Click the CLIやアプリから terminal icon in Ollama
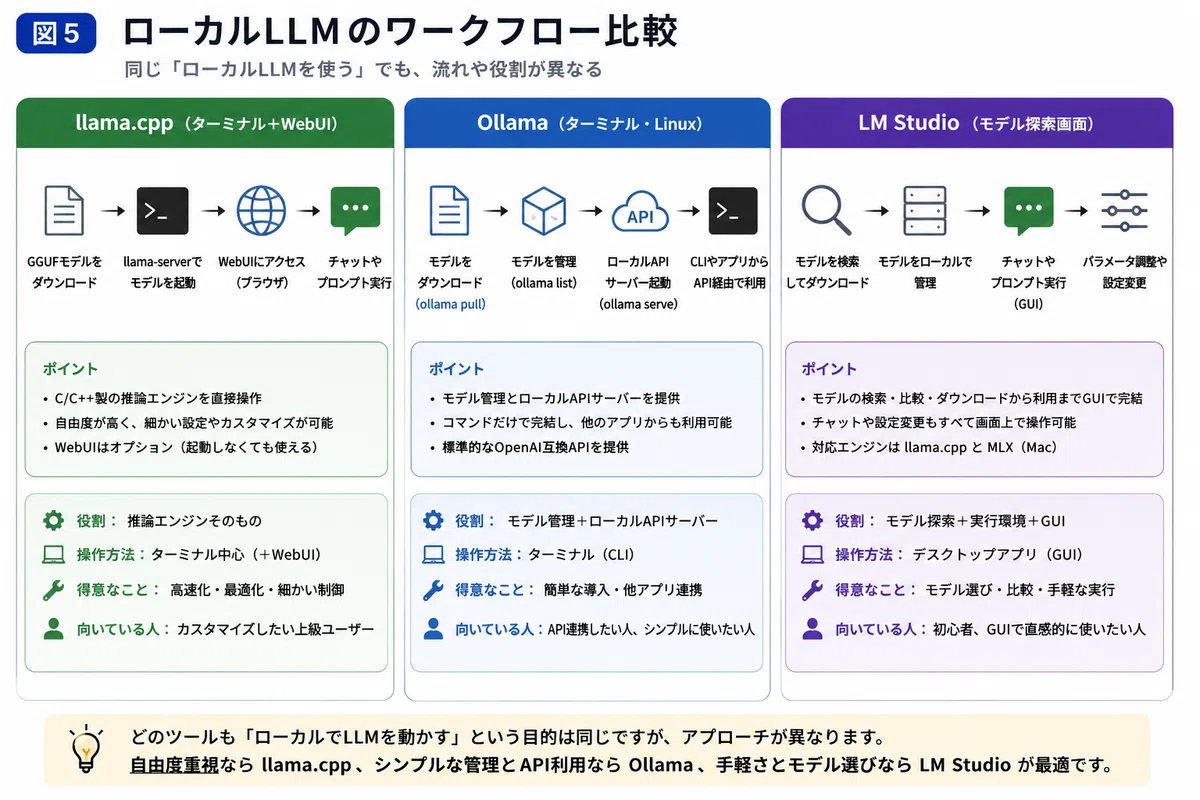The width and height of the screenshot is (1200, 800). (733, 211)
